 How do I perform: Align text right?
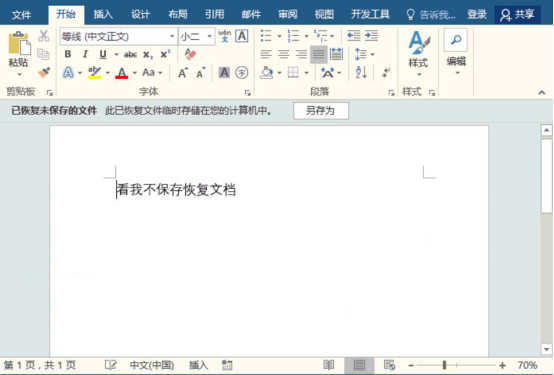pos(301,54)
